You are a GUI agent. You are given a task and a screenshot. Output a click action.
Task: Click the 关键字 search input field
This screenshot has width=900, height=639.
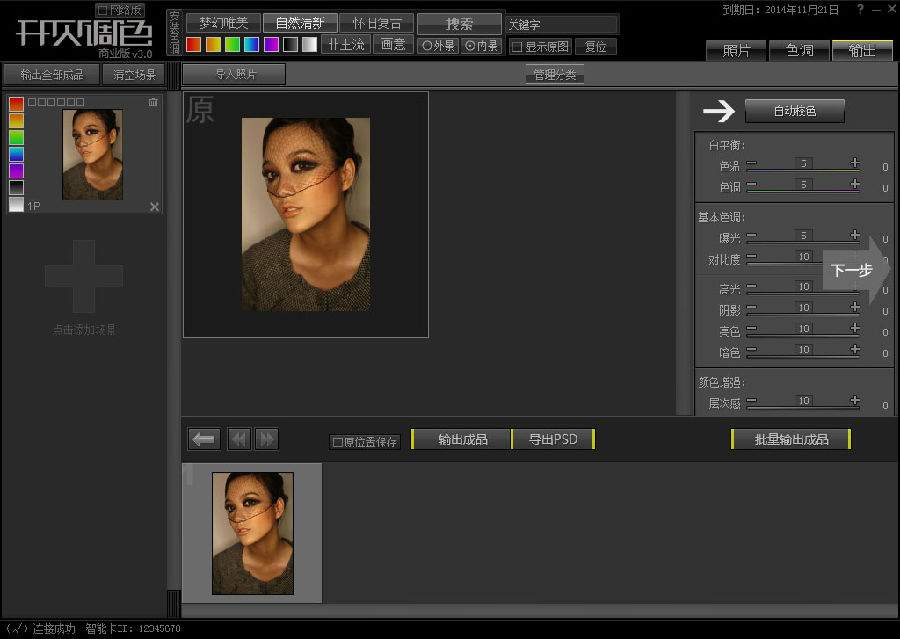560,24
